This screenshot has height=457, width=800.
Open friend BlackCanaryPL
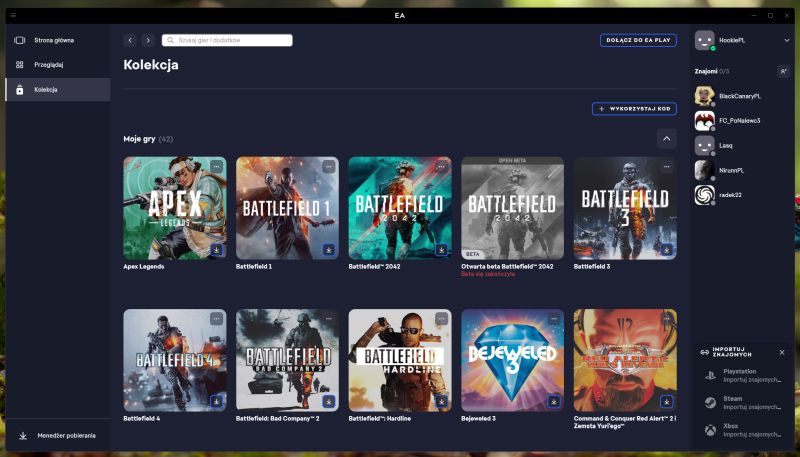coord(742,96)
